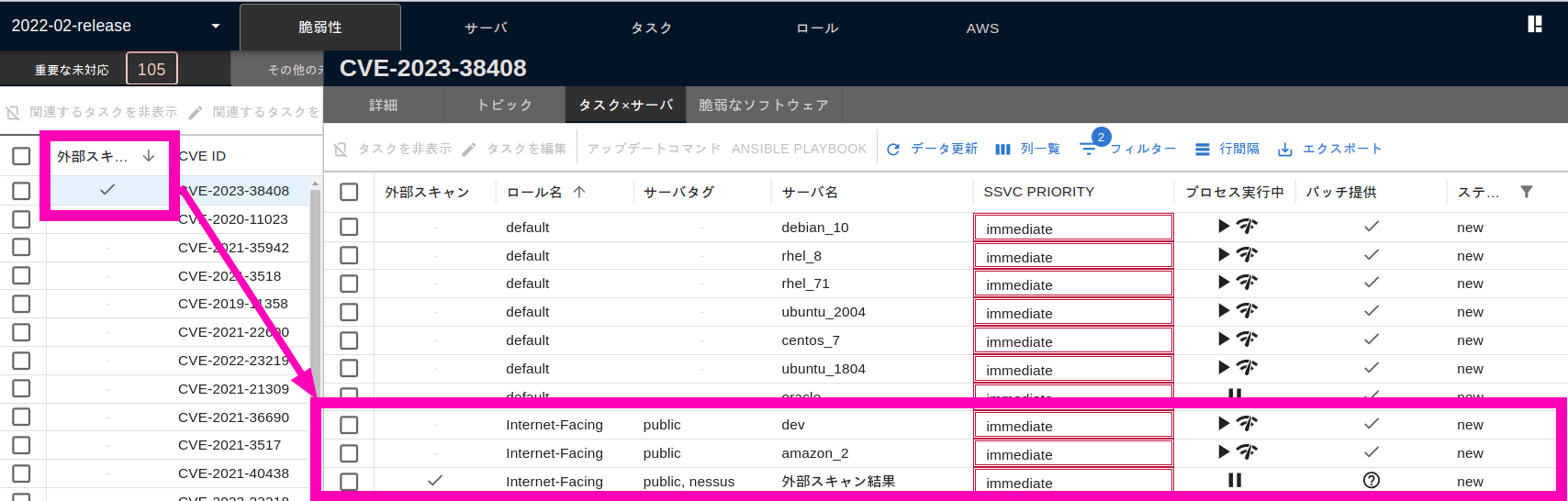The width and height of the screenshot is (1568, 501).
Task: Select CVE-2021-36690 in the CVE list
Action: coord(233,417)
